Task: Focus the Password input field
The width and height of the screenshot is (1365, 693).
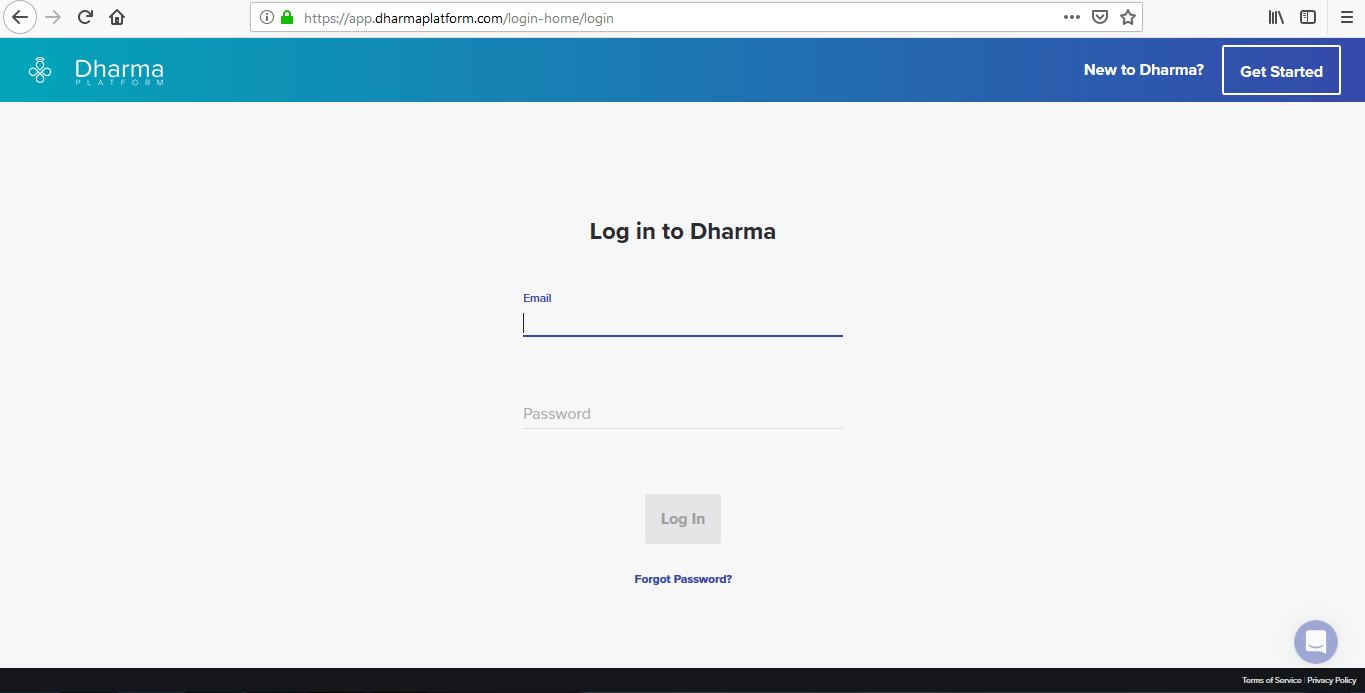Action: 683,414
